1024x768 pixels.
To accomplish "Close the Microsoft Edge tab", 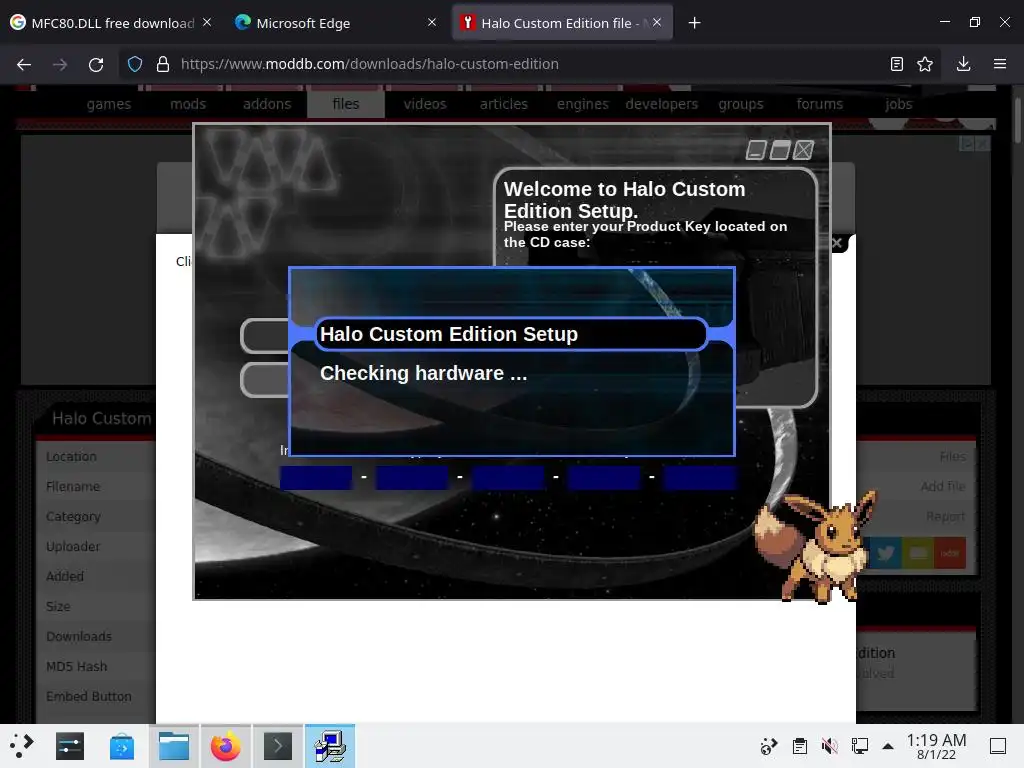I will (x=432, y=22).
